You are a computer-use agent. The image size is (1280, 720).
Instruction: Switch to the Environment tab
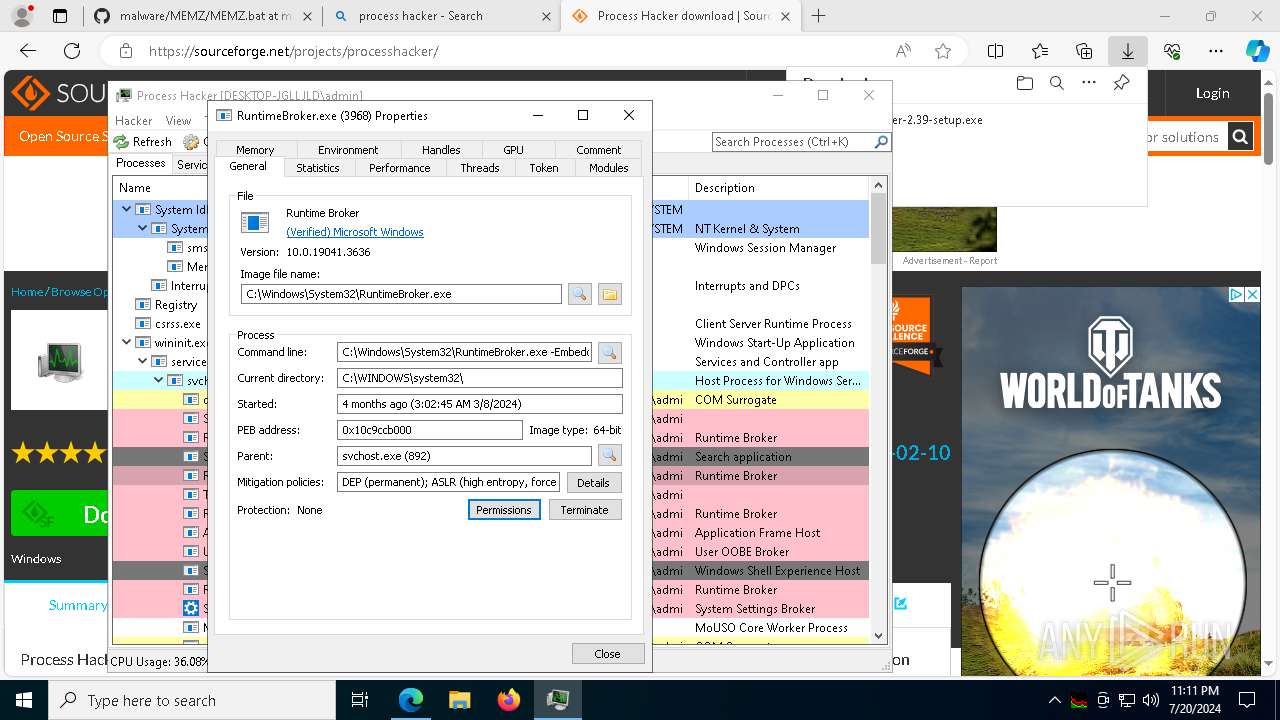point(348,149)
